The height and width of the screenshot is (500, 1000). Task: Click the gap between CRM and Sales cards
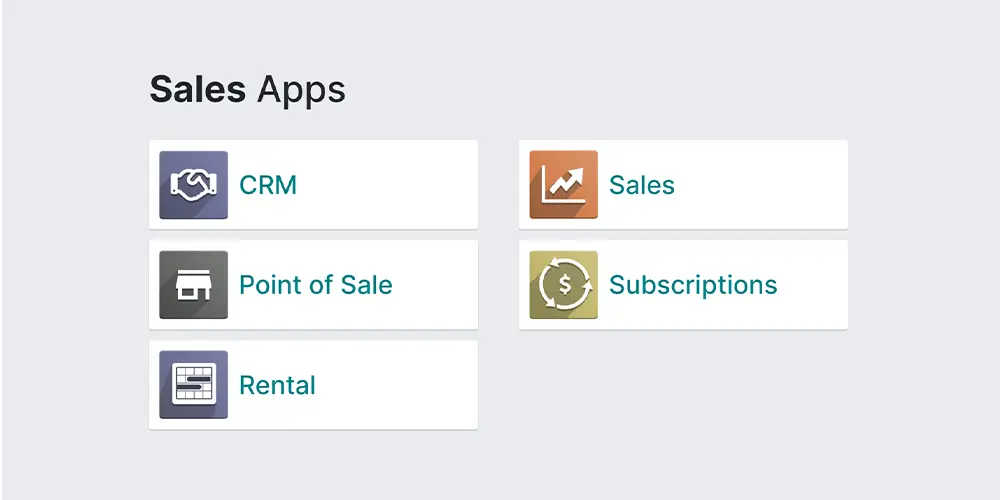pos(498,185)
